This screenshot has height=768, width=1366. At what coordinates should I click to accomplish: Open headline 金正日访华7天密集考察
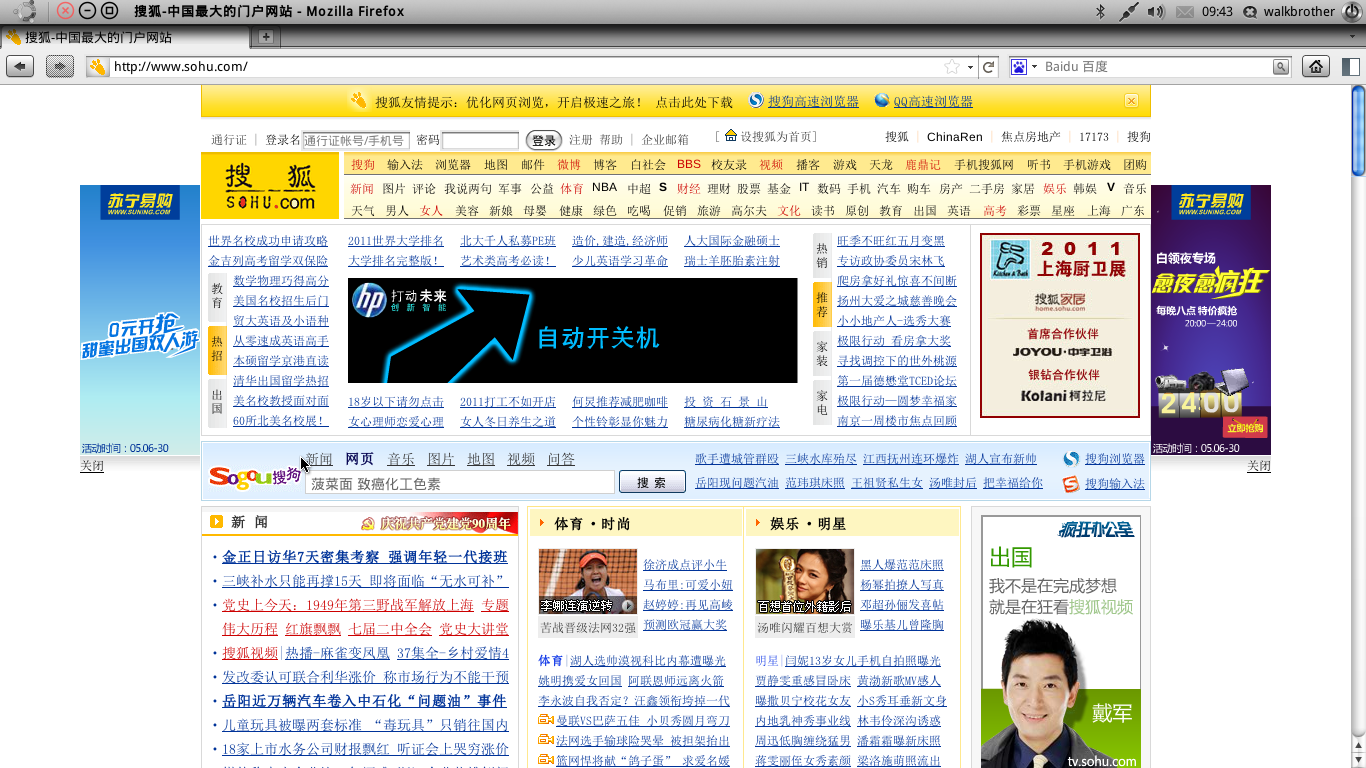click(x=301, y=557)
